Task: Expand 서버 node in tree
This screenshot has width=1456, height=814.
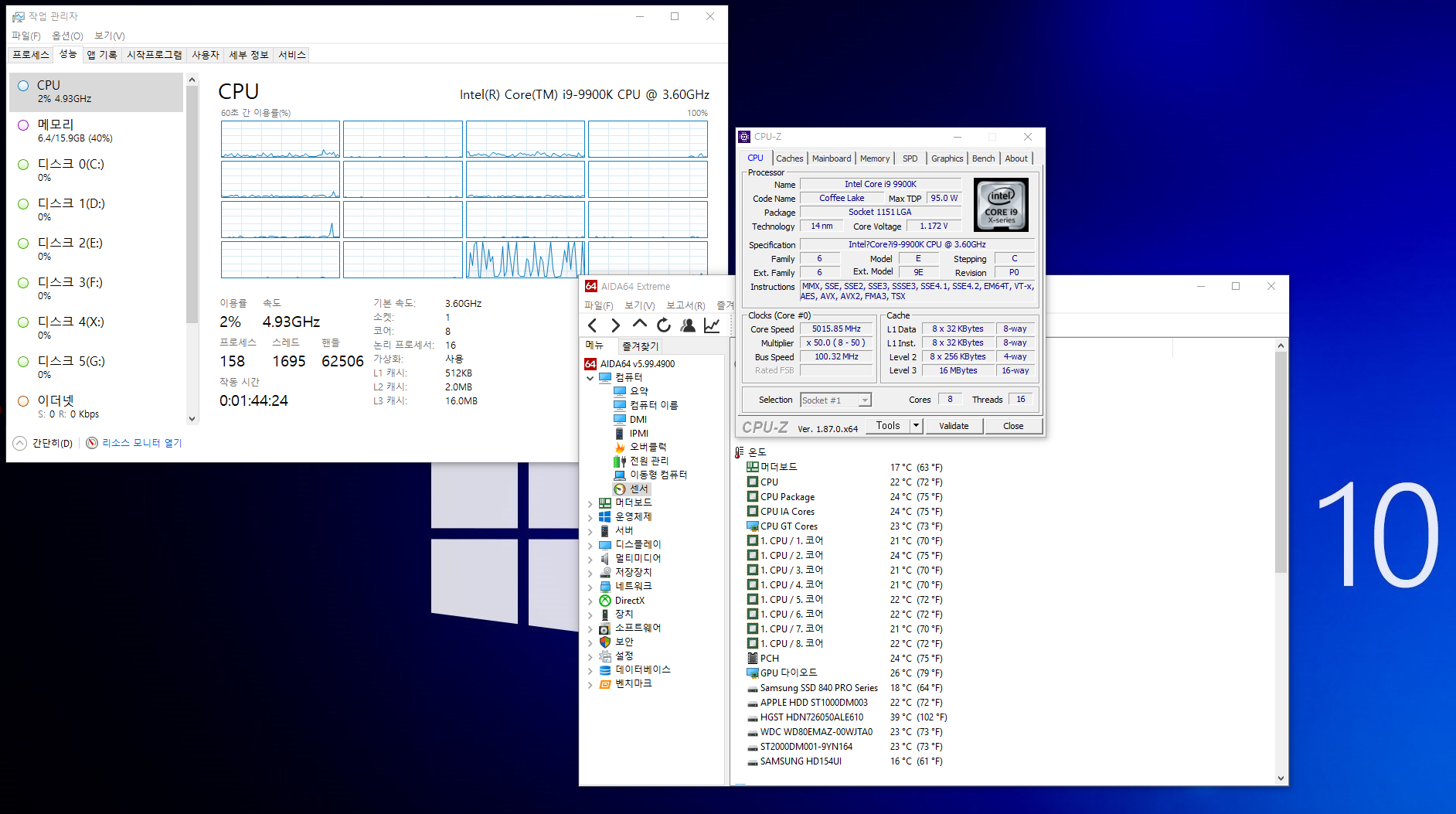Action: point(590,531)
